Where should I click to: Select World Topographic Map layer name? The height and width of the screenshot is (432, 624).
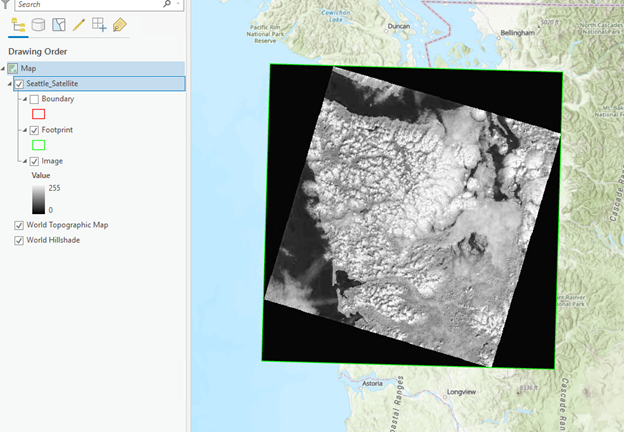click(67, 225)
